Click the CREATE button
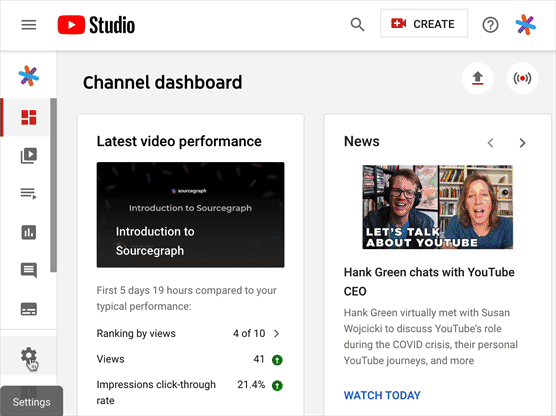This screenshot has height=416, width=556. [424, 24]
